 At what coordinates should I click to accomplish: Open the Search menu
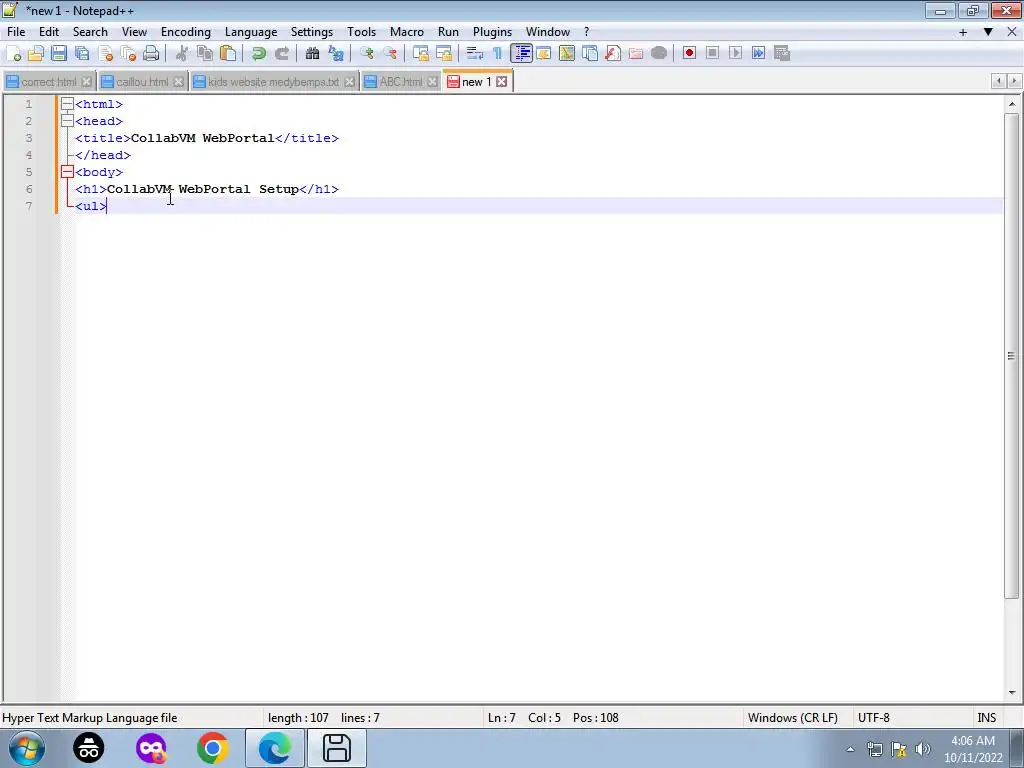pyautogui.click(x=90, y=32)
